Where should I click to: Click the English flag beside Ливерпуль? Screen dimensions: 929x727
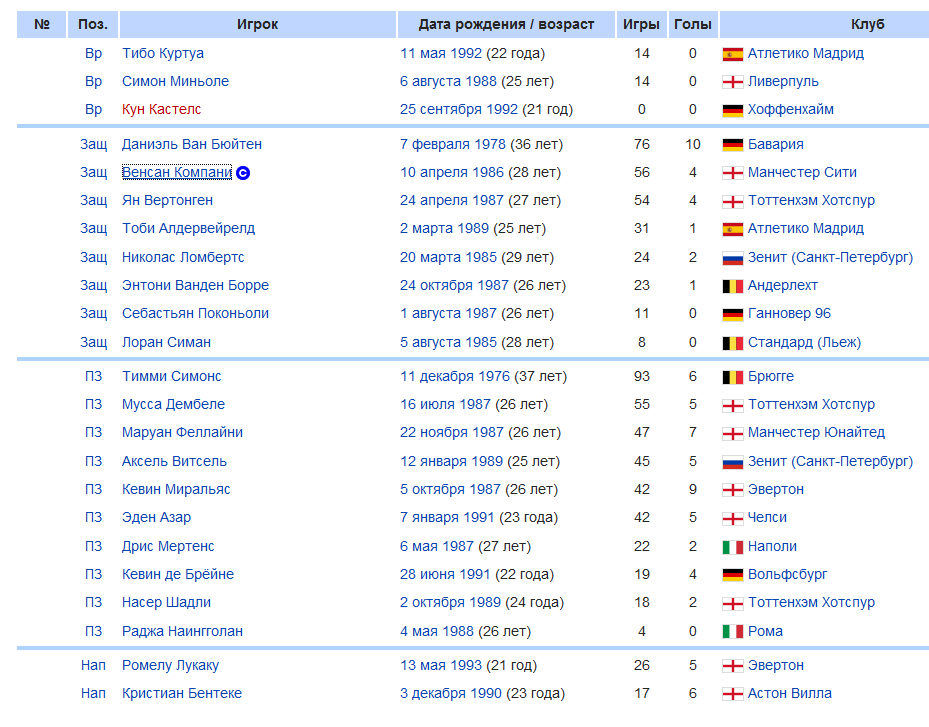tap(733, 82)
